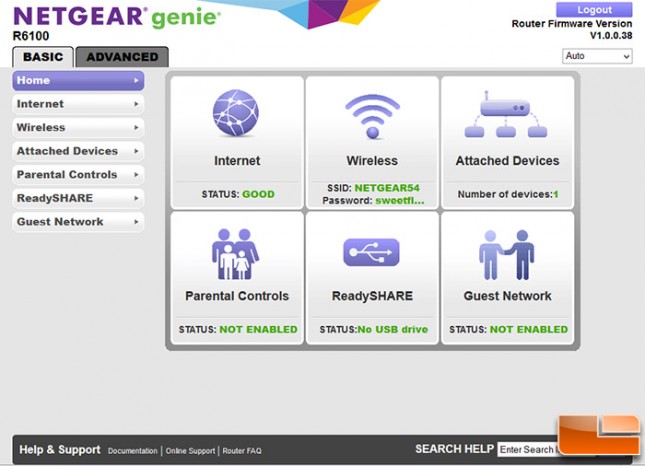The image size is (645, 466).
Task: Open the Attached Devices router diagram icon
Action: (x=506, y=114)
